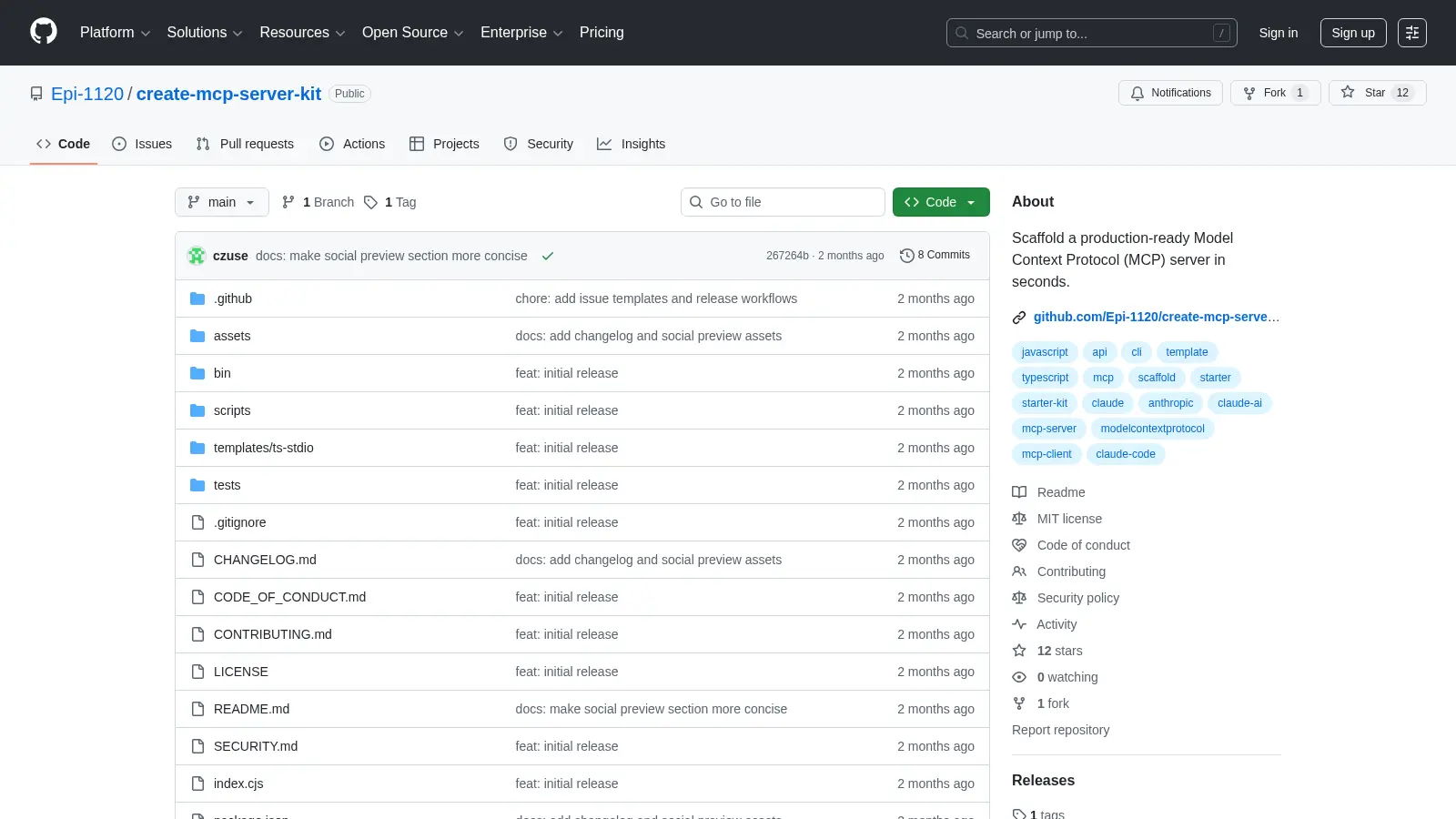Expand the Open Source menu
Screen dimensions: 1456x819
coord(413,33)
